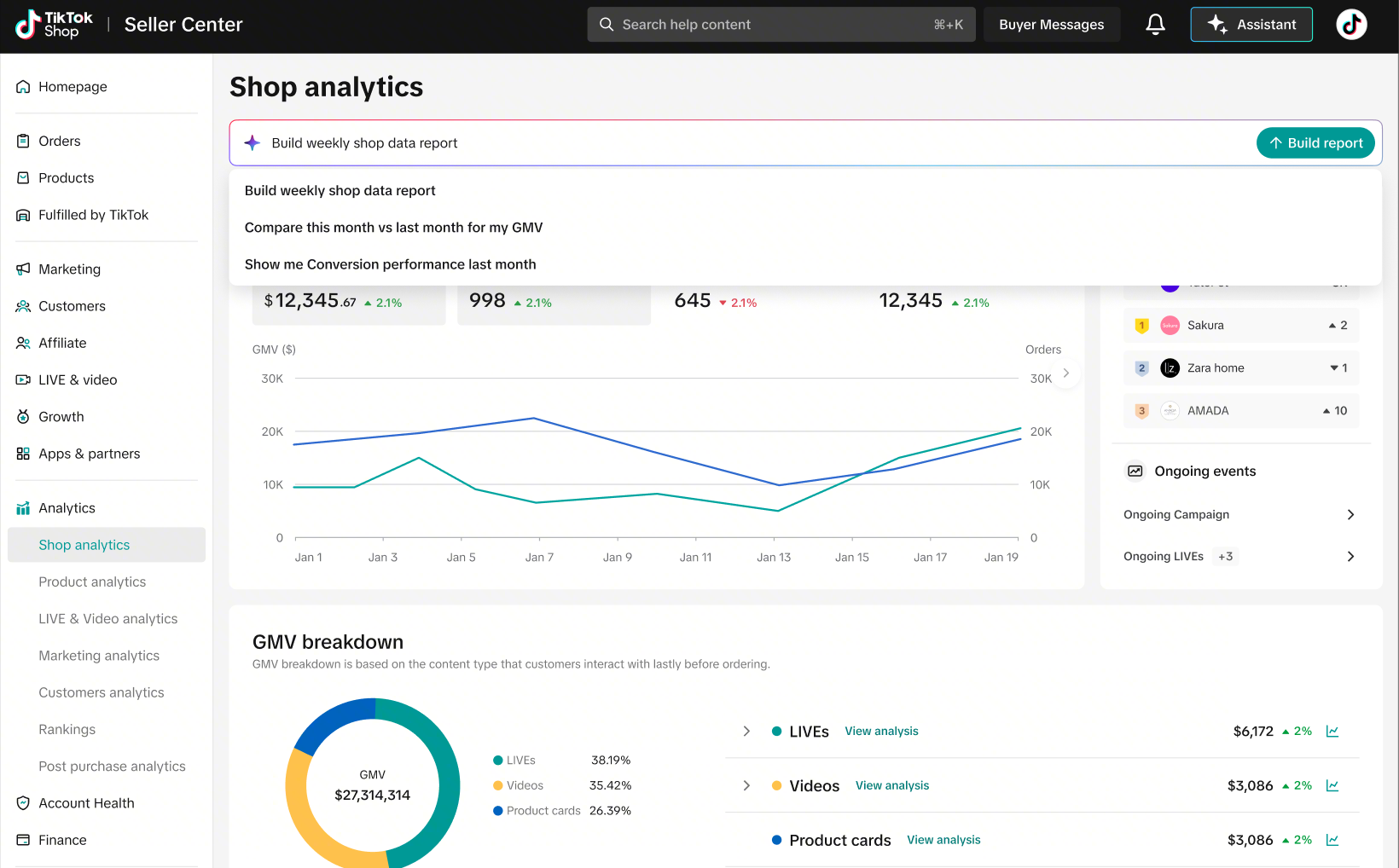
Task: Open Rankings submenu item
Action: tap(107, 730)
